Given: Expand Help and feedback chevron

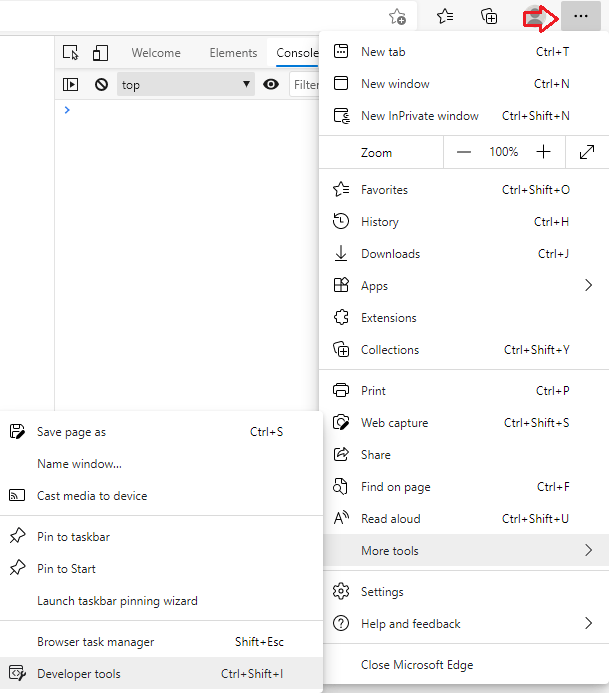Looking at the screenshot, I should pyautogui.click(x=588, y=623).
